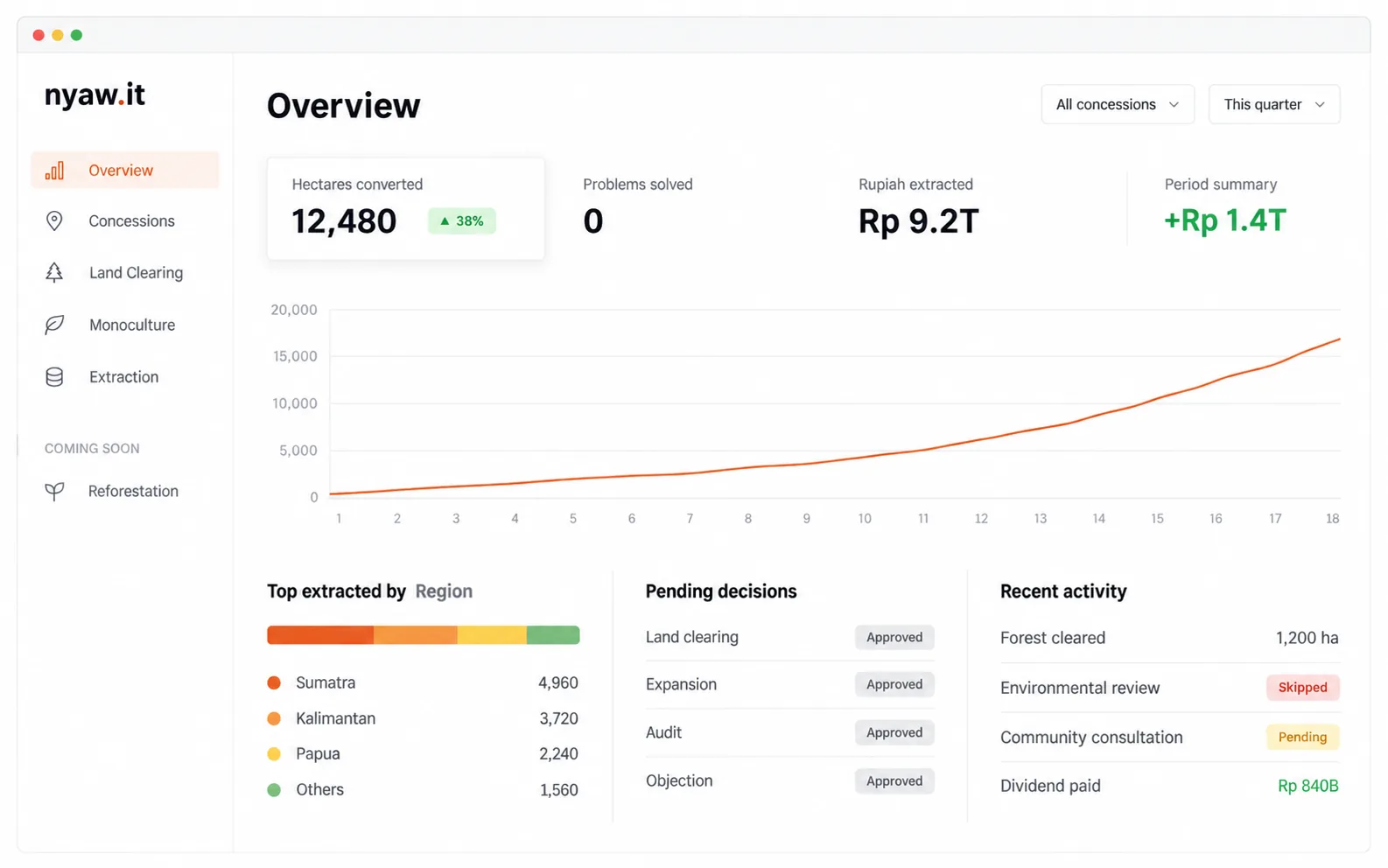Open the All concessions dropdown
Viewport: 1388px width, 868px height.
(x=1118, y=104)
